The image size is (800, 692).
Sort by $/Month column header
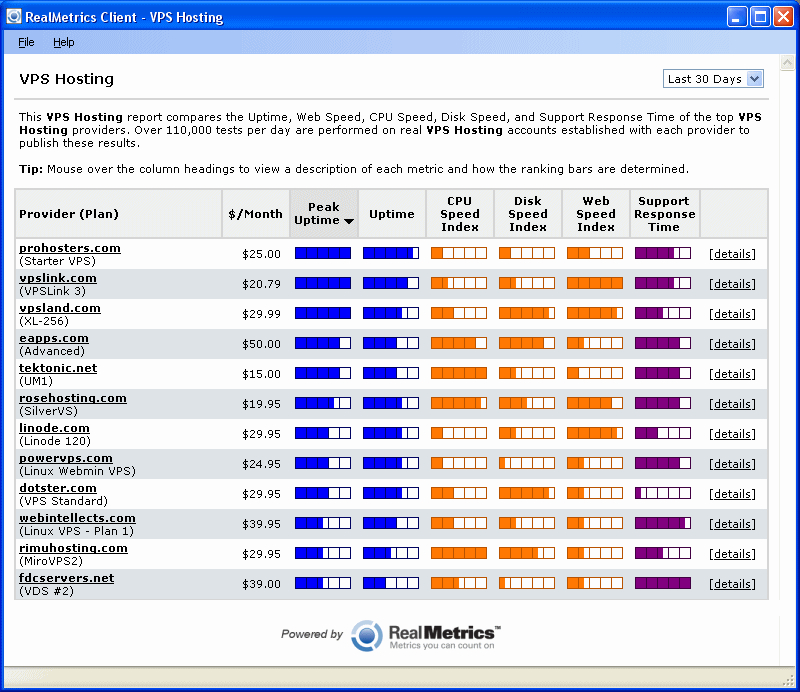point(255,214)
